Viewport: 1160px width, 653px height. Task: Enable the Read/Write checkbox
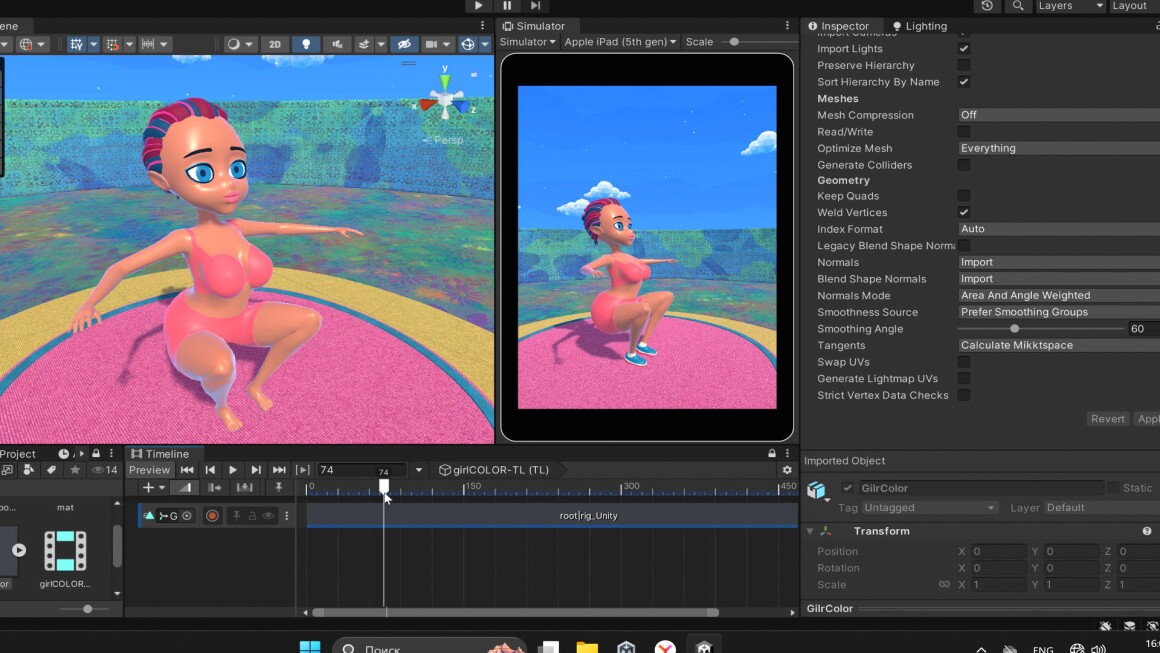963,132
